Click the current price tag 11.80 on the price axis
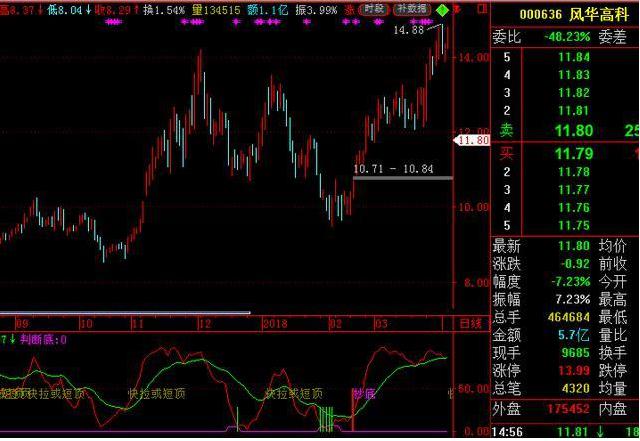This screenshot has width=640, height=441. pyautogui.click(x=472, y=140)
